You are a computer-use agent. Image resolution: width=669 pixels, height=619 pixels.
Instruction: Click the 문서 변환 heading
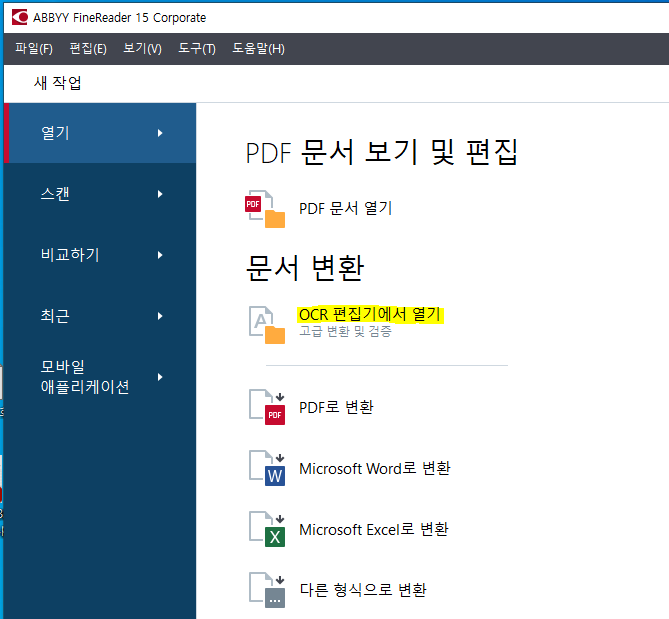pyautogui.click(x=305, y=268)
